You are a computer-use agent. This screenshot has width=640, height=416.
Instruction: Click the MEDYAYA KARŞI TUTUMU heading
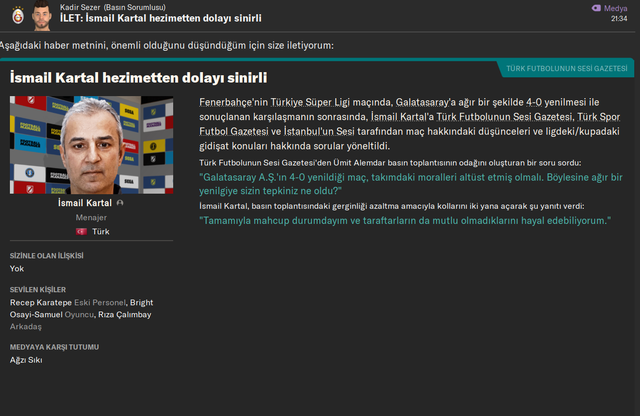tap(54, 347)
